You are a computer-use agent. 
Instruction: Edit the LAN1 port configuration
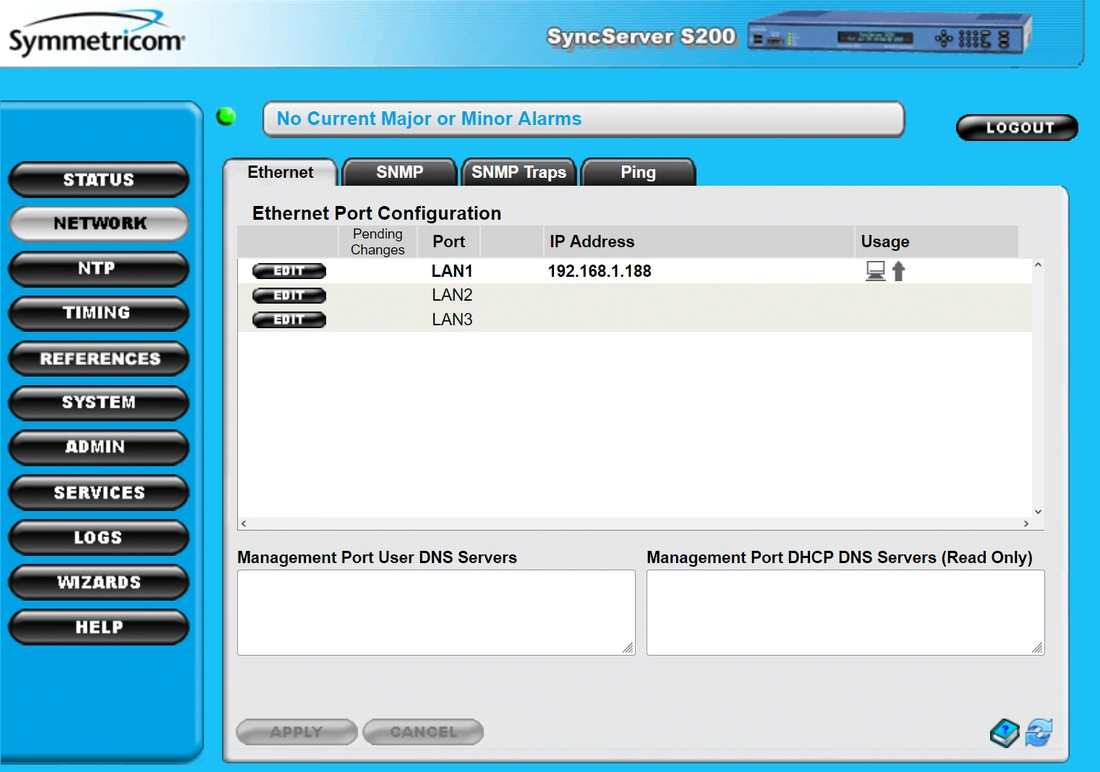point(288,271)
